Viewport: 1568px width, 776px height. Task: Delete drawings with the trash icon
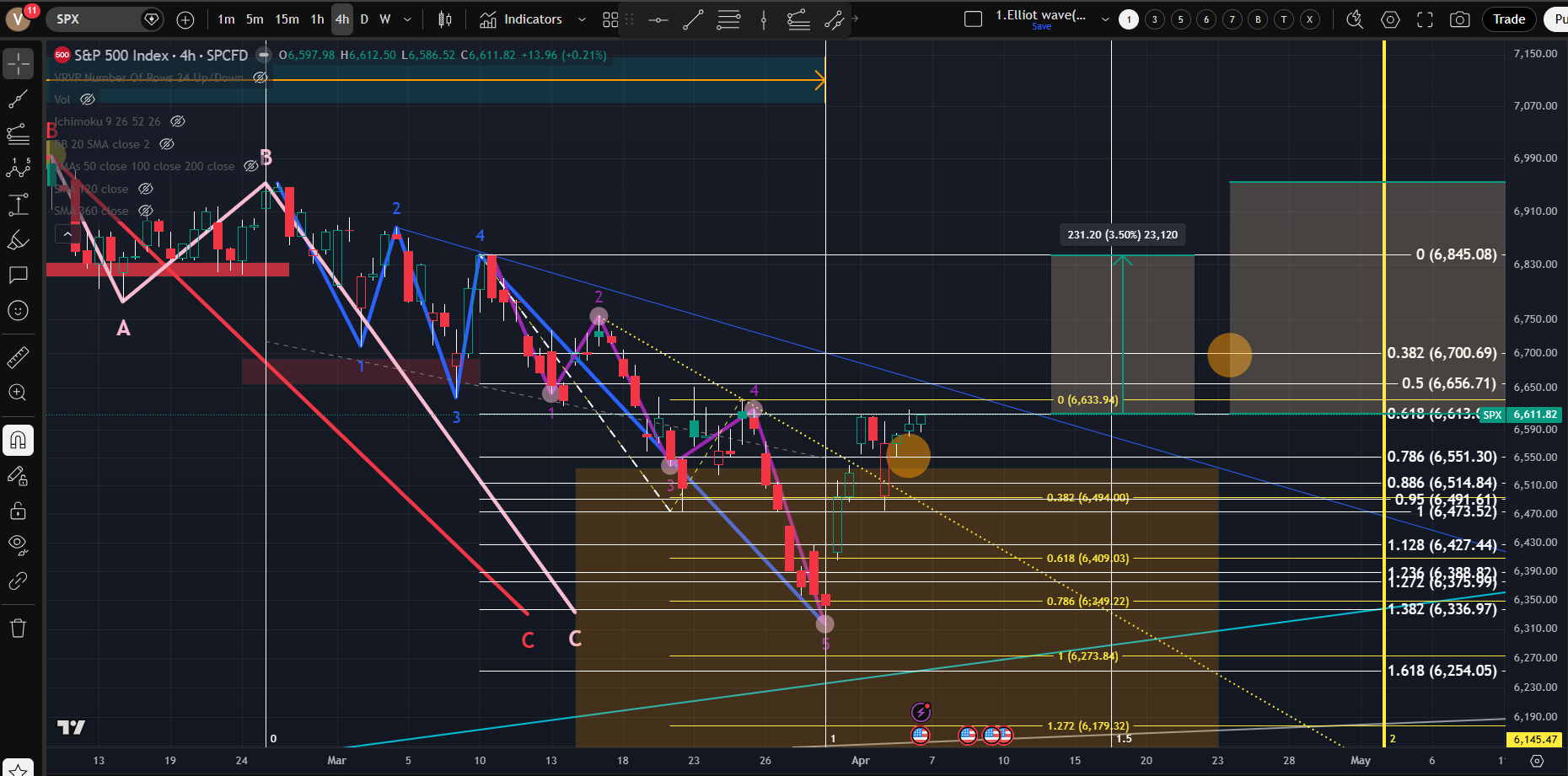click(19, 628)
